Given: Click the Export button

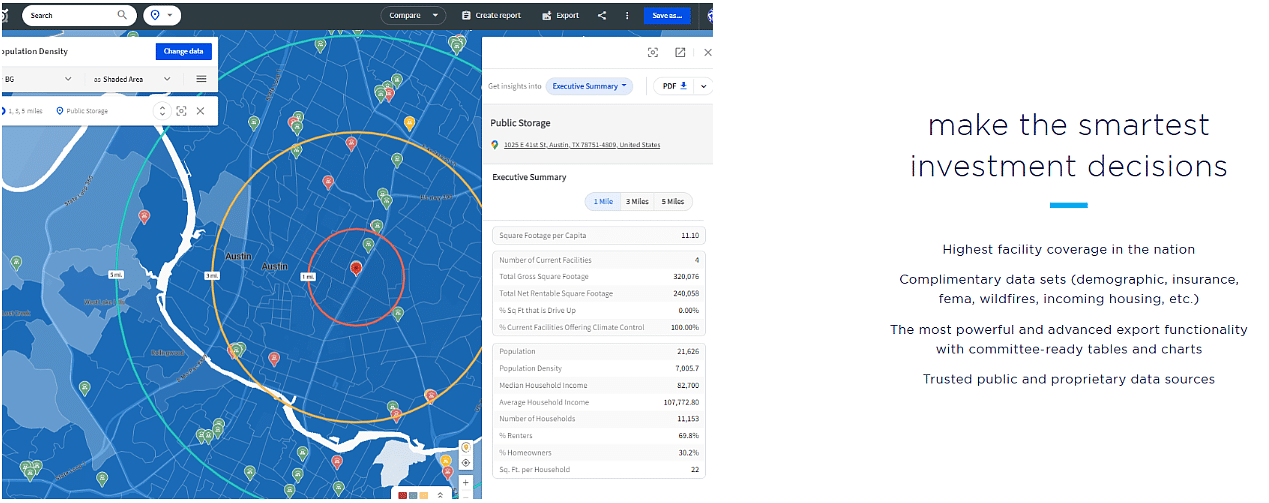Looking at the screenshot, I should [560, 15].
